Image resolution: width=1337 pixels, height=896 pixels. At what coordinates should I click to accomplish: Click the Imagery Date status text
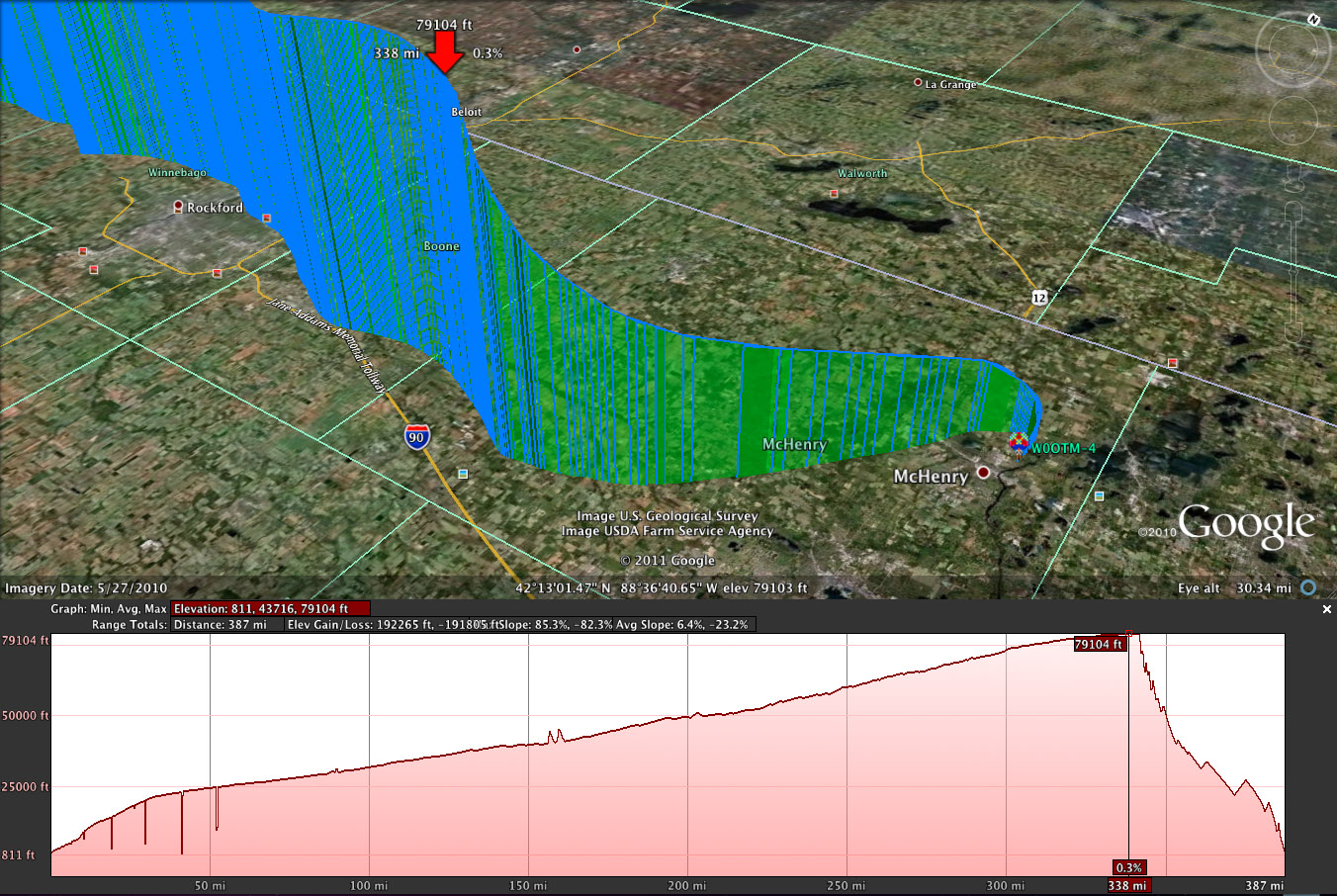click(86, 587)
